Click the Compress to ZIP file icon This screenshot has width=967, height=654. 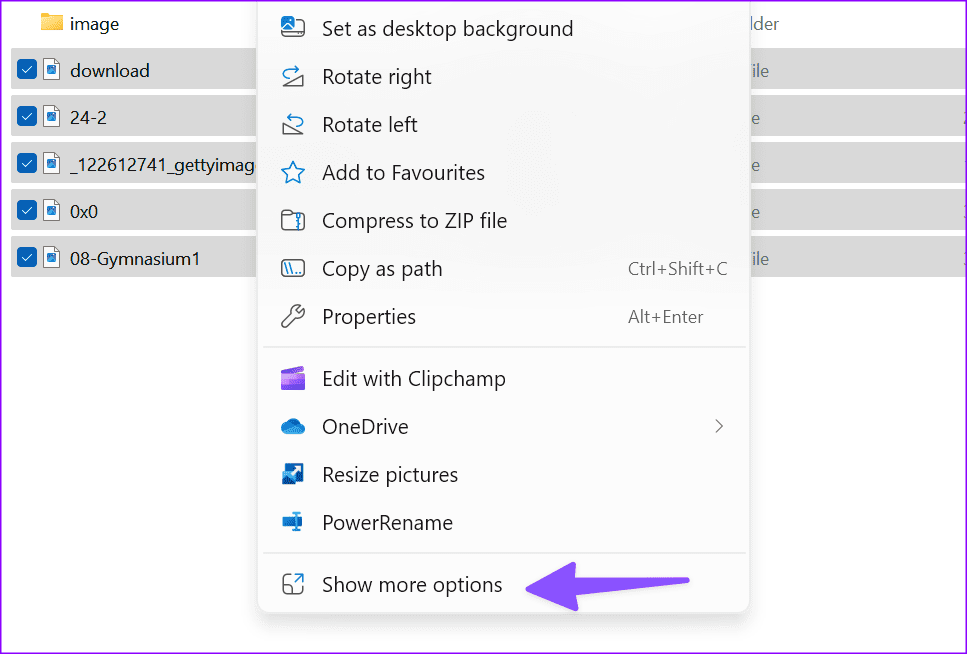[x=292, y=220]
